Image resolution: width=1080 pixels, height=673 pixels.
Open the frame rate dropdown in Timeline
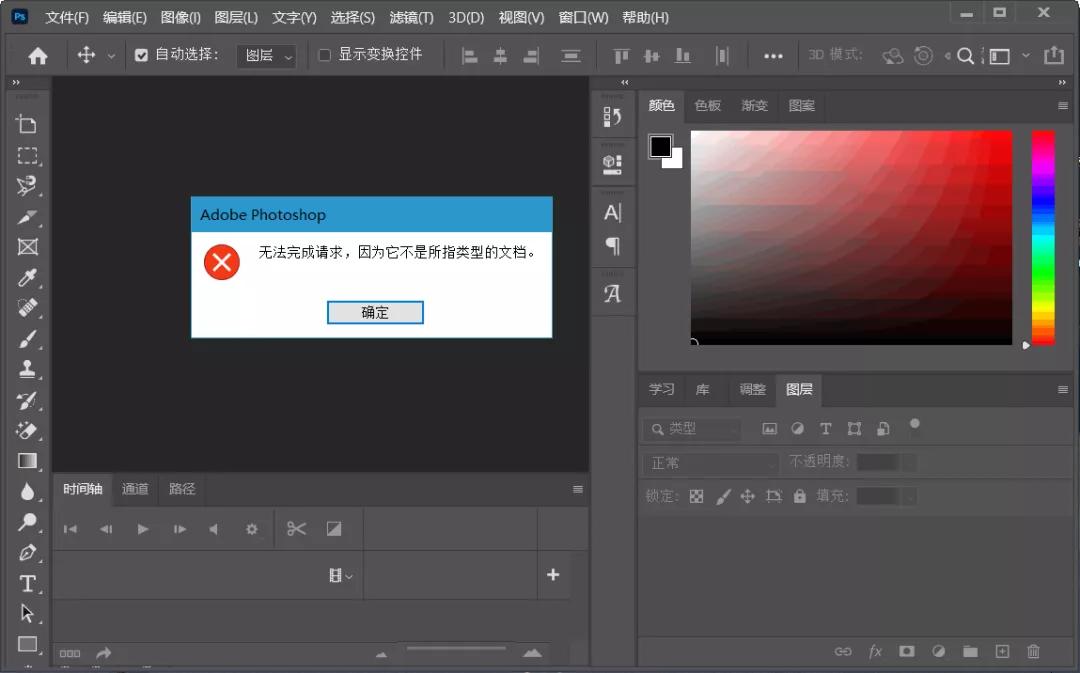coord(340,575)
